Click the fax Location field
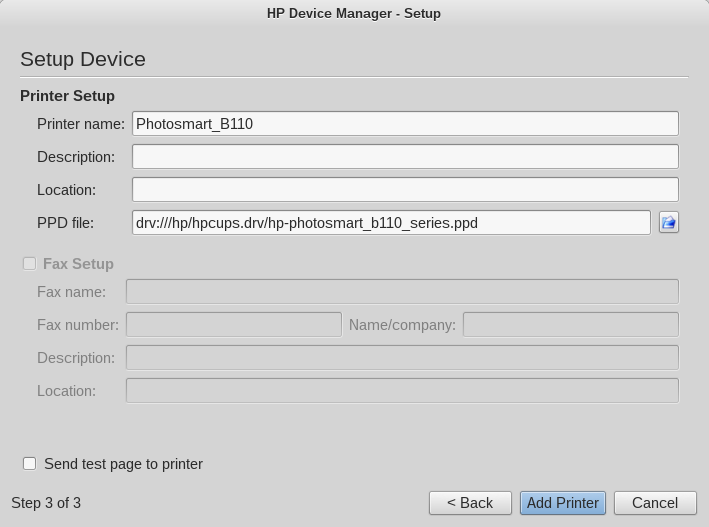The height and width of the screenshot is (527, 709). tap(402, 391)
